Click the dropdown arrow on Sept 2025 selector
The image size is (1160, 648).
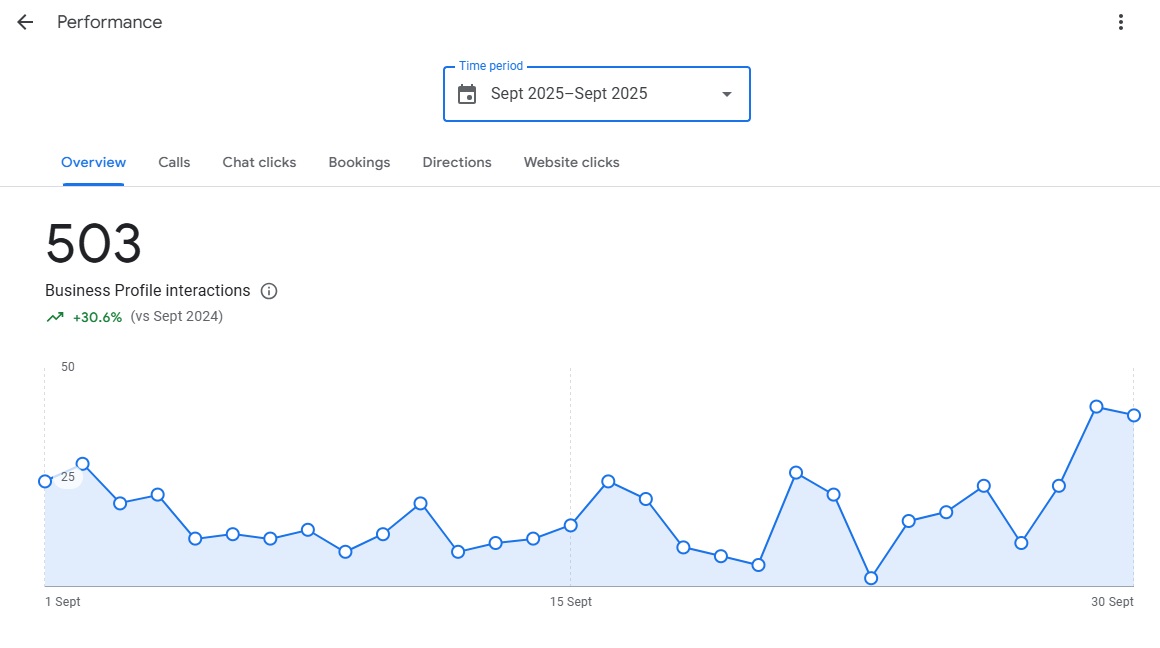(726, 94)
